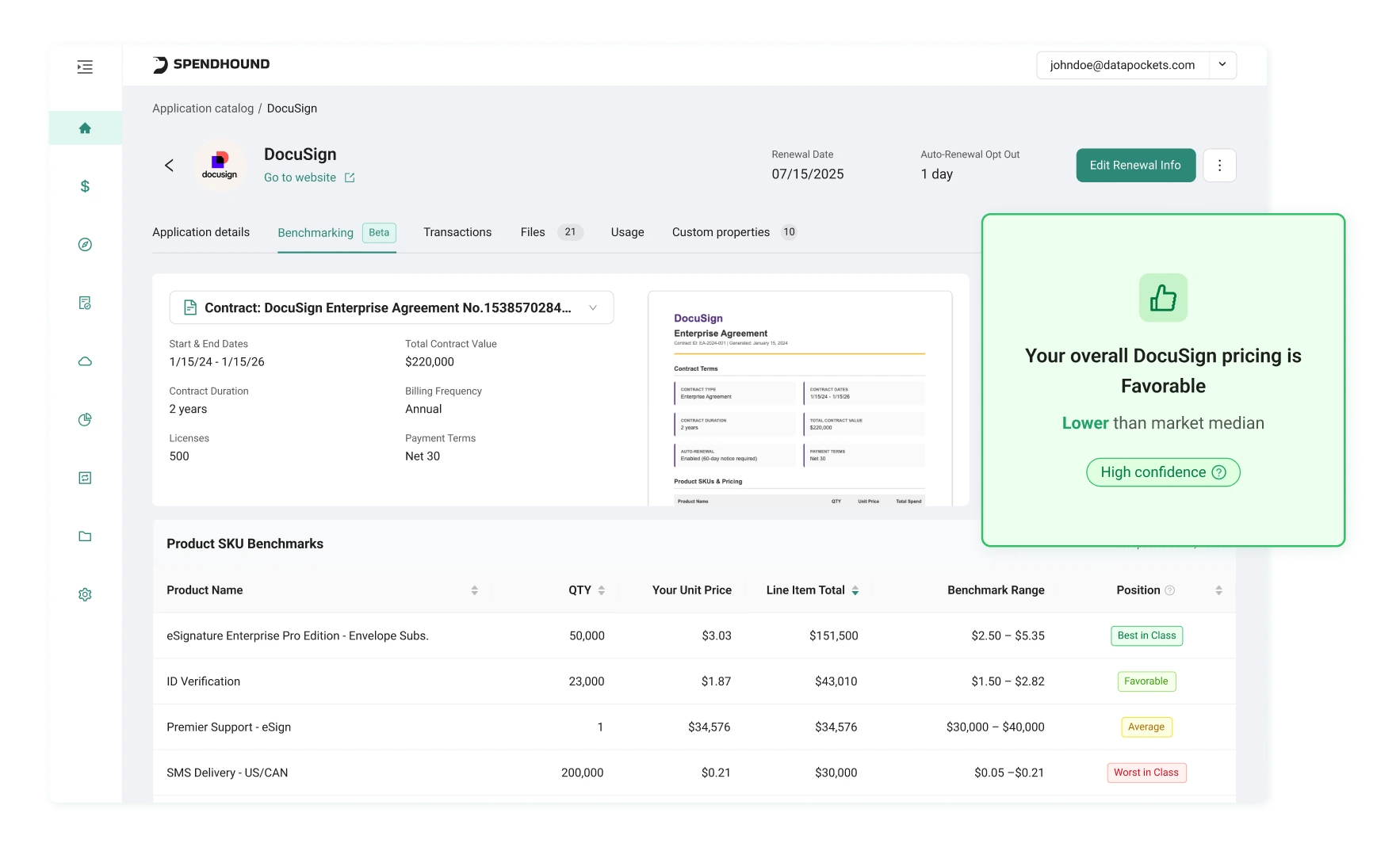The height and width of the screenshot is (851, 1400).
Task: Click the info icon next to Position
Action: 1169,590
